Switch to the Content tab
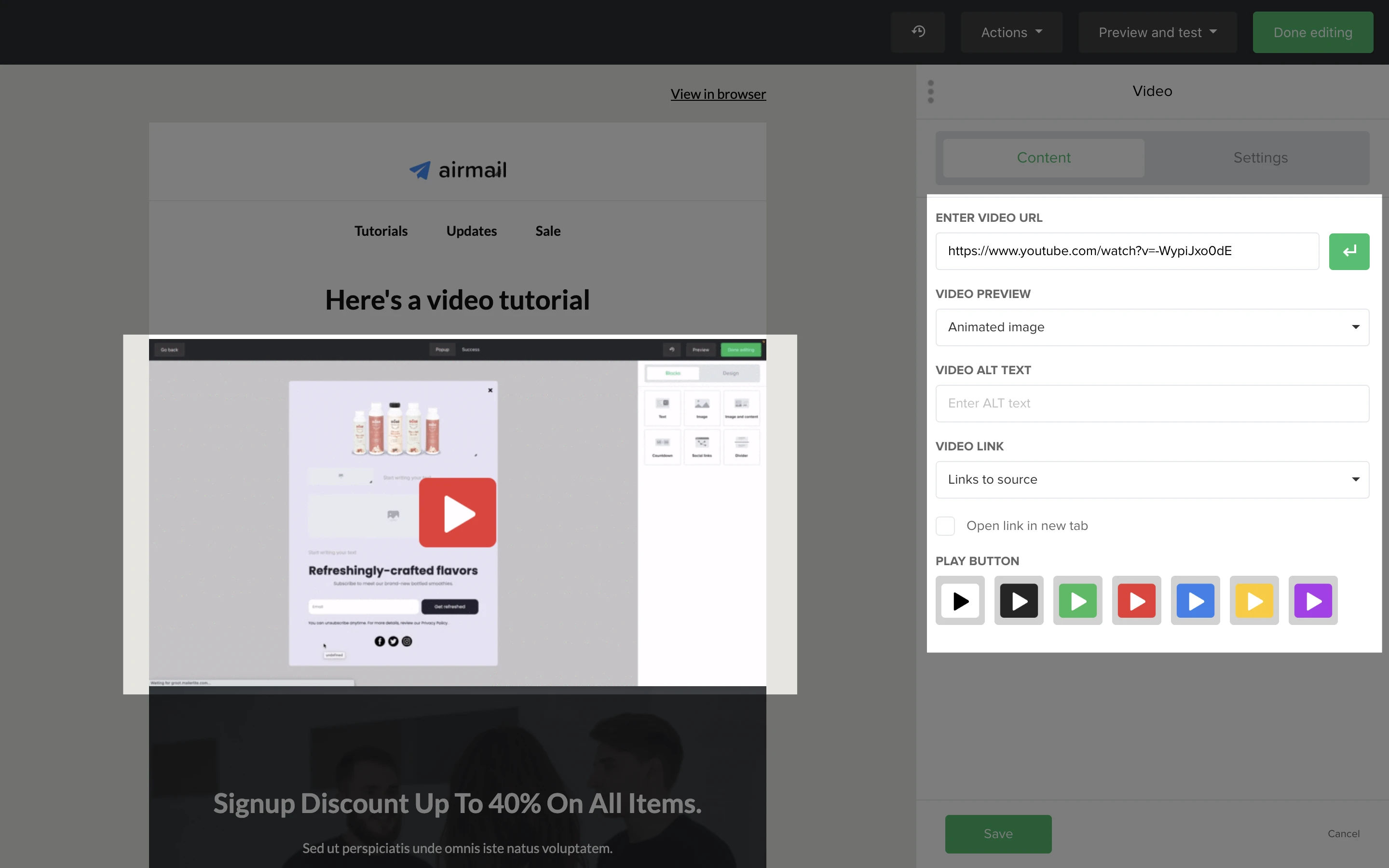 (1043, 157)
